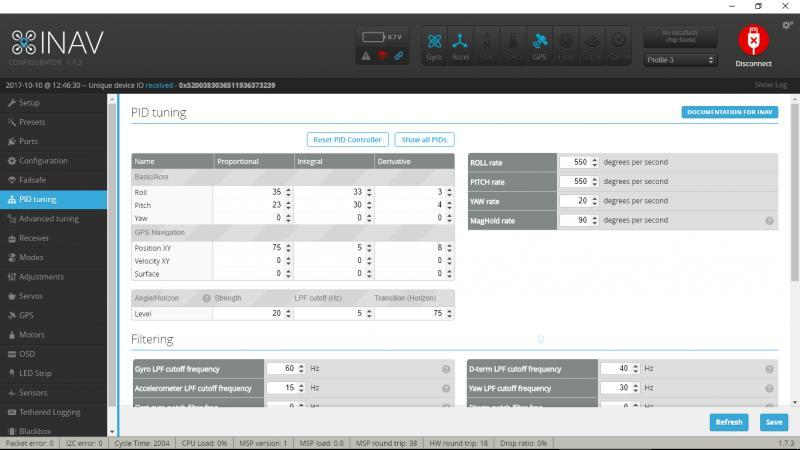Viewport: 800px width, 450px height.
Task: Click the red Disconnect USB icon
Action: point(754,40)
